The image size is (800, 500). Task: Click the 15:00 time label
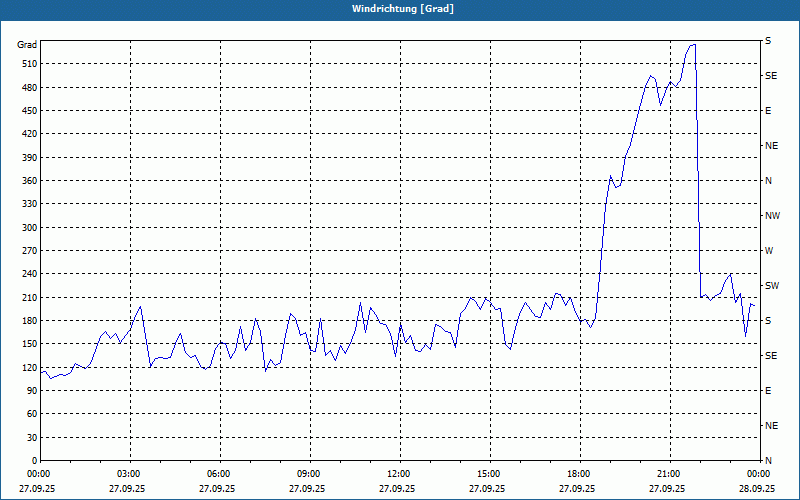[488, 473]
